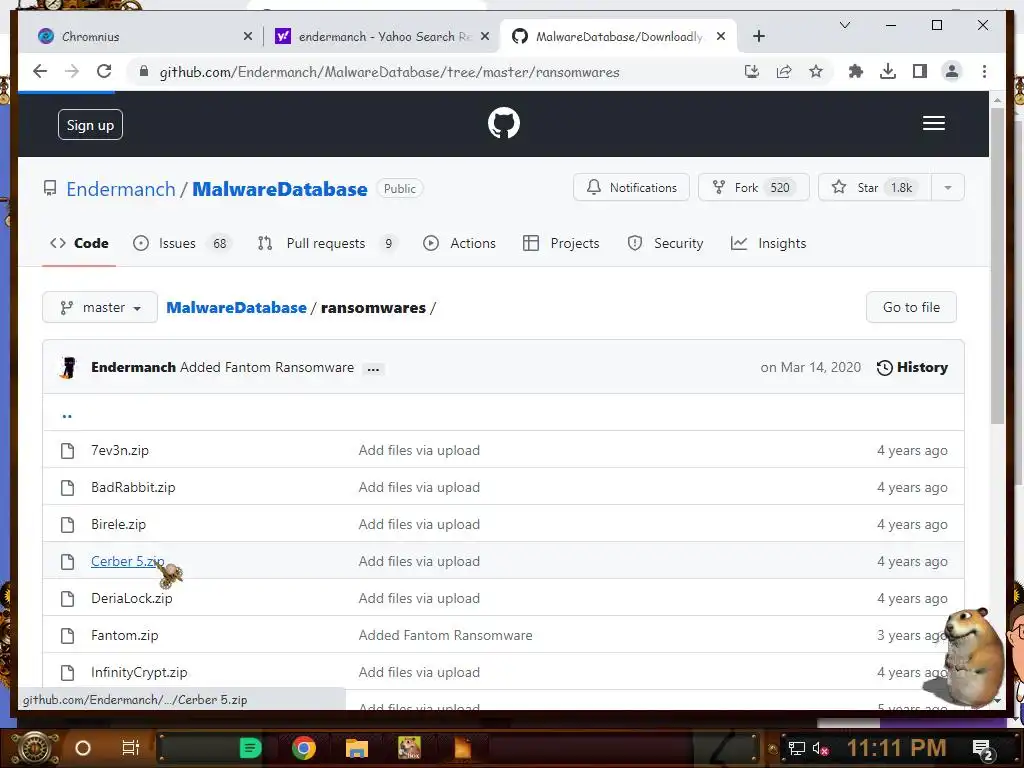Open File Explorer from the taskbar
This screenshot has width=1024, height=768.
[x=357, y=748]
